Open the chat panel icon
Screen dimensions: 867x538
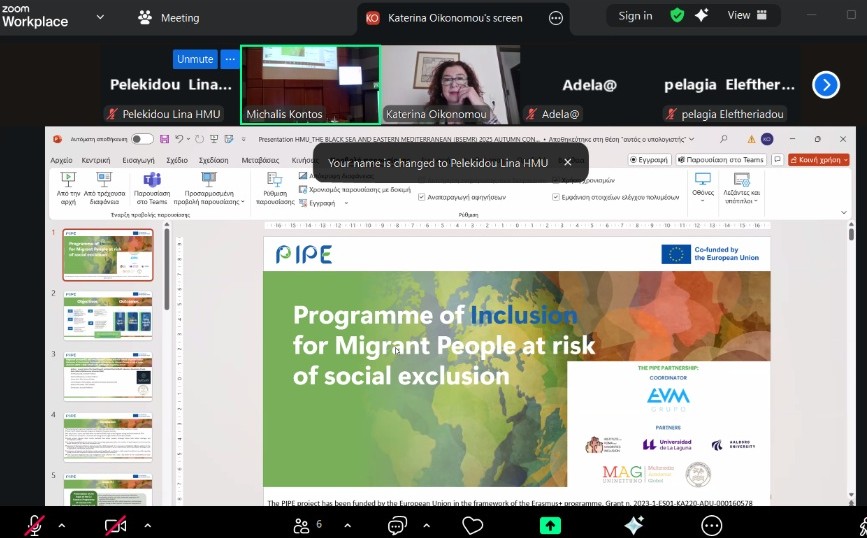(x=397, y=525)
